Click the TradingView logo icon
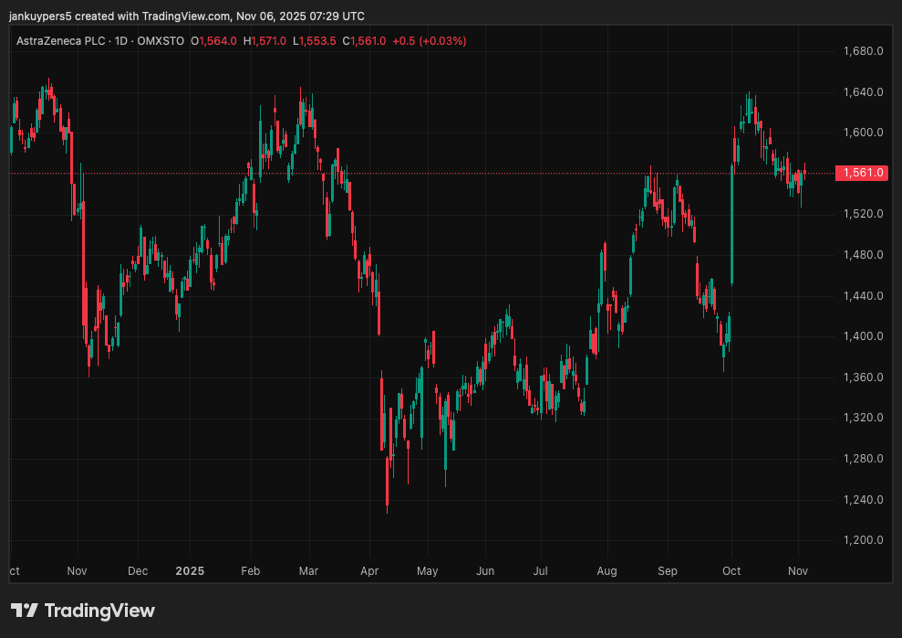 point(24,610)
